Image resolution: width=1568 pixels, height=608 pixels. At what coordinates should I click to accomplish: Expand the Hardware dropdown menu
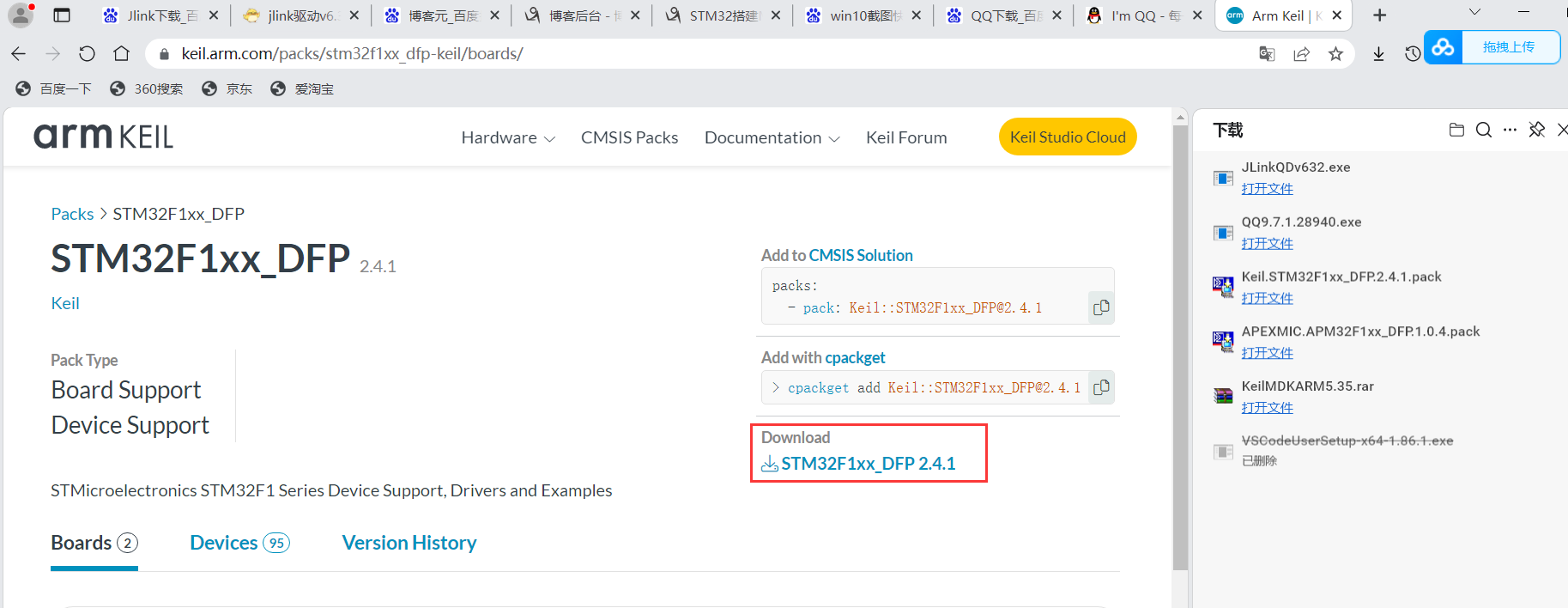[x=508, y=138]
